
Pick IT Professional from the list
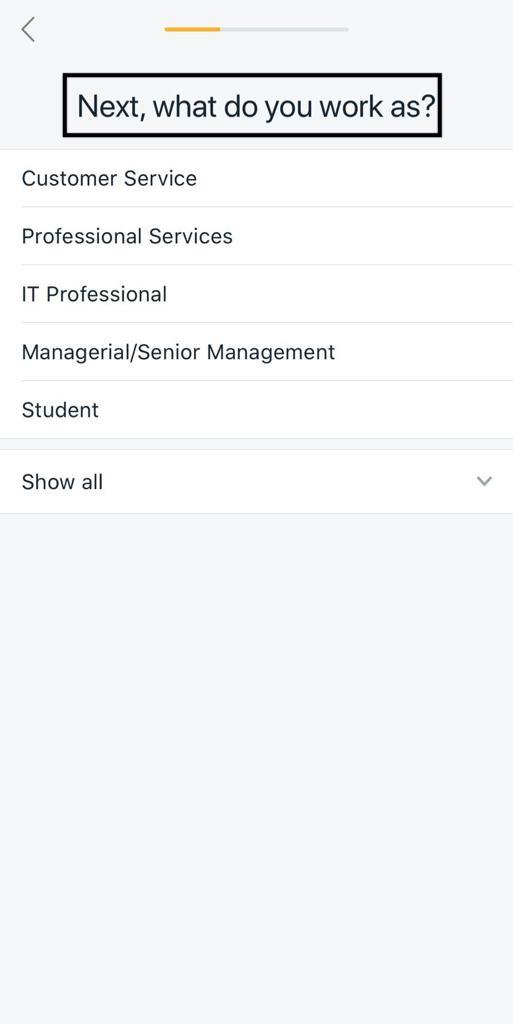coord(256,294)
